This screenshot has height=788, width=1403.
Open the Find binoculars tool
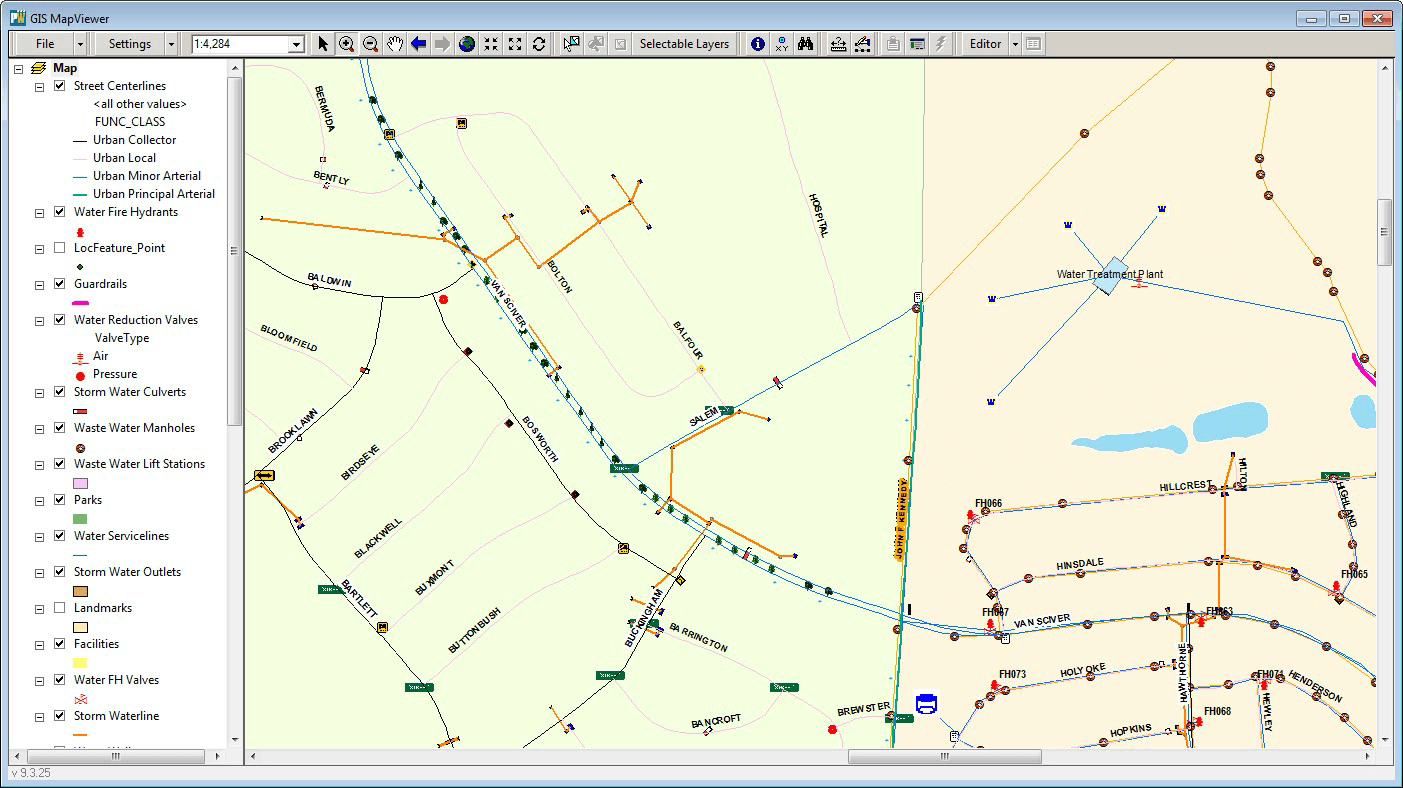coord(805,44)
